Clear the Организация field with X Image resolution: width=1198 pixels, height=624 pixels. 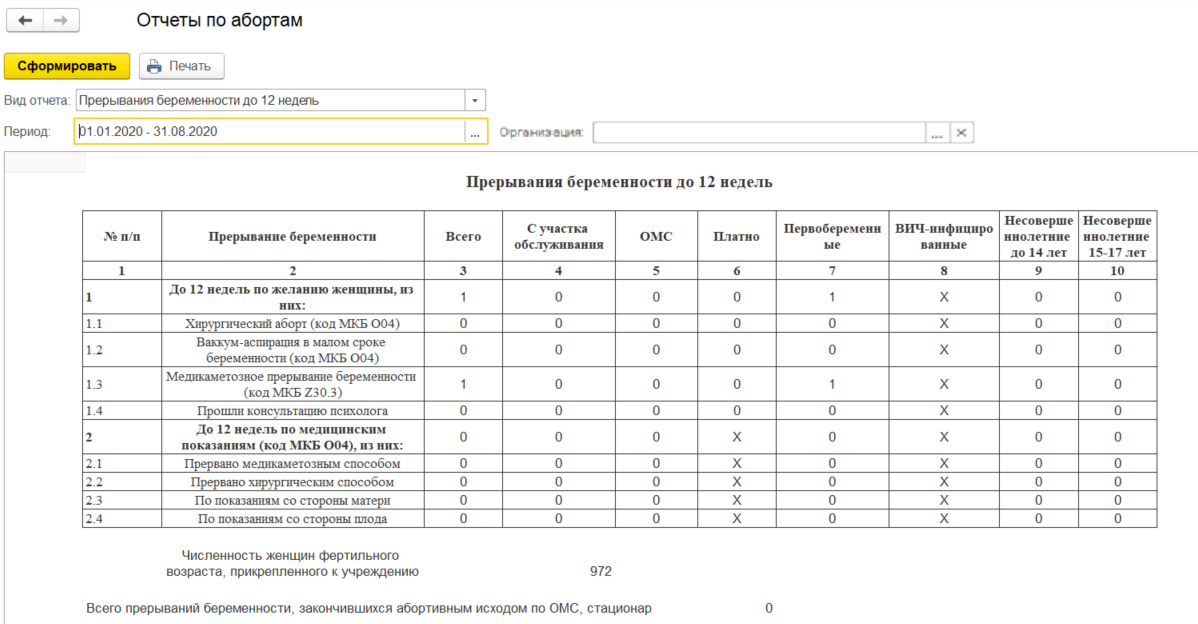point(961,132)
